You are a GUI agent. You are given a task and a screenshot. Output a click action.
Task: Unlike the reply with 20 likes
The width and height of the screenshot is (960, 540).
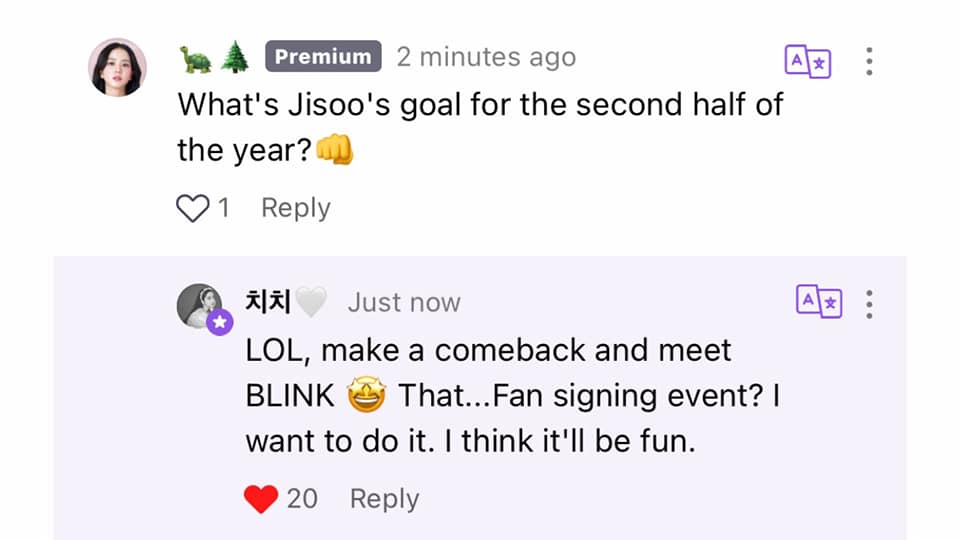[261, 498]
